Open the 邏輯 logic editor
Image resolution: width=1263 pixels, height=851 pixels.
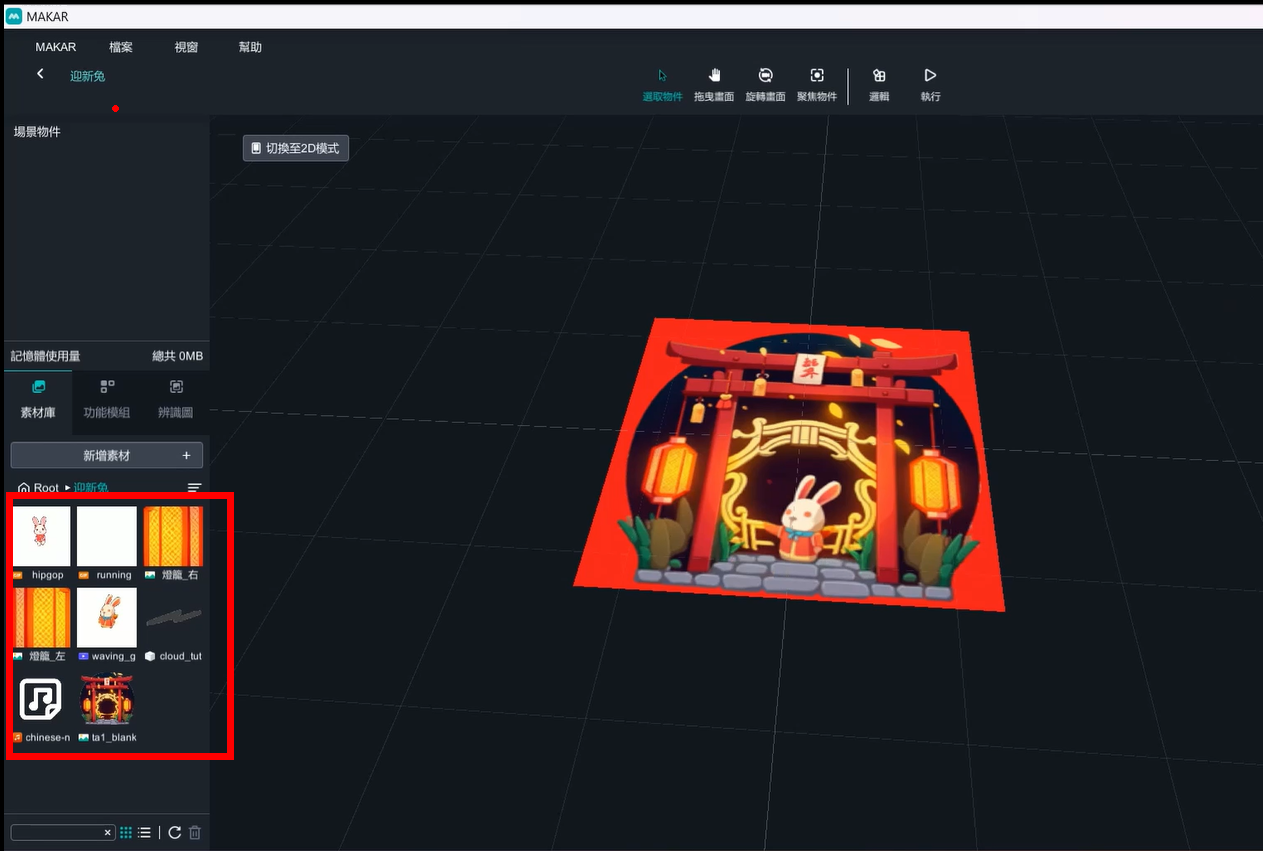point(879,84)
